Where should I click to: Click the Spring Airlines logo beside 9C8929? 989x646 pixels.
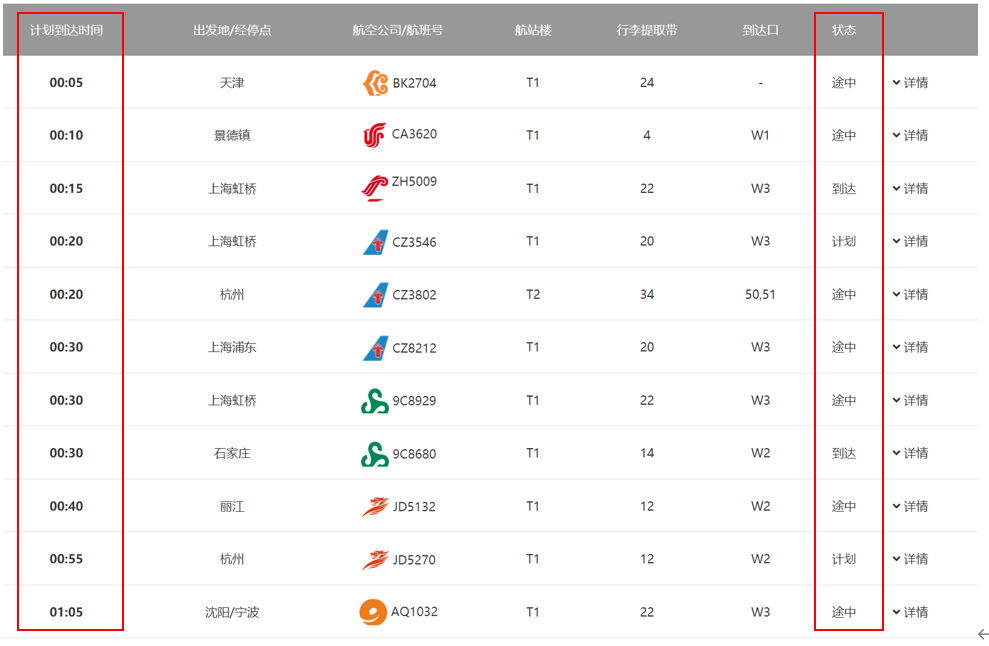[x=374, y=400]
